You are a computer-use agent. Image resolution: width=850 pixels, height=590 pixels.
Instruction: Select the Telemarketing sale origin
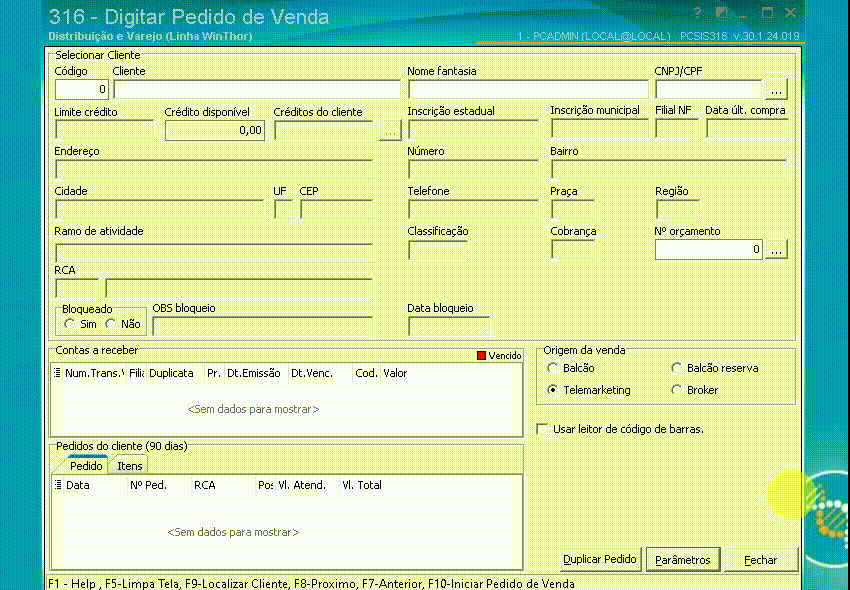click(552, 390)
